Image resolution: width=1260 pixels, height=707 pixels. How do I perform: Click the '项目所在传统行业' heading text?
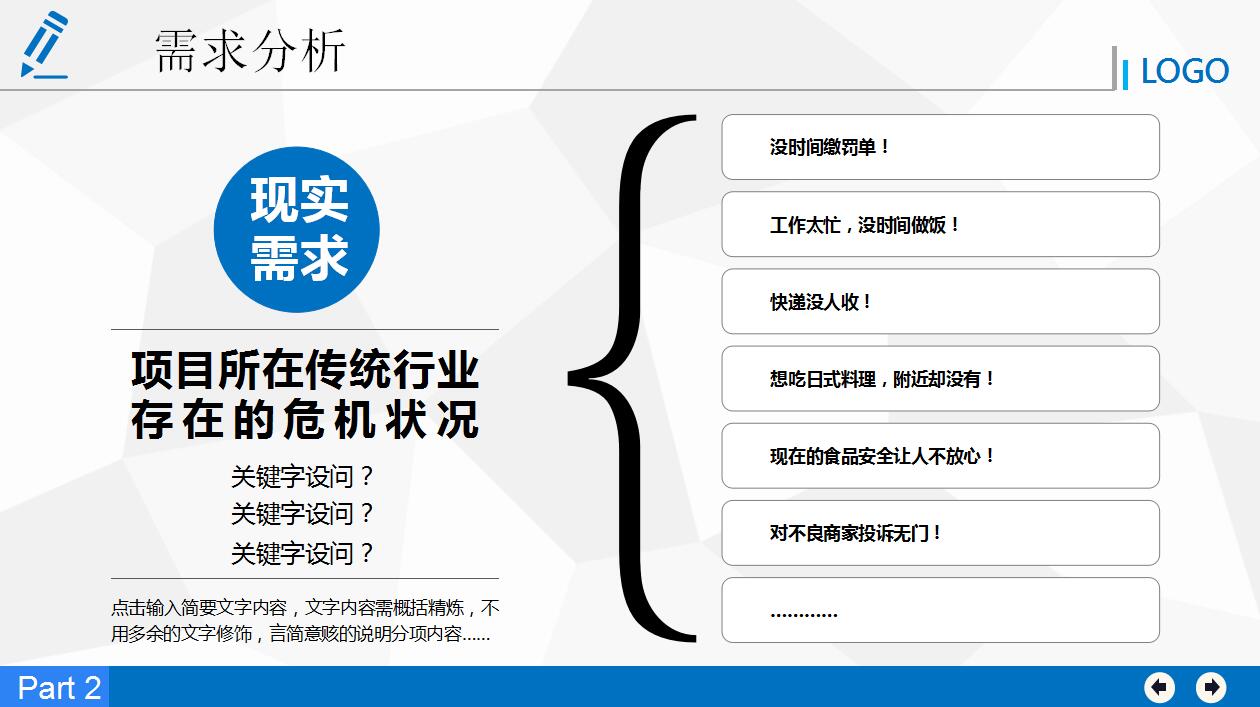pos(306,369)
